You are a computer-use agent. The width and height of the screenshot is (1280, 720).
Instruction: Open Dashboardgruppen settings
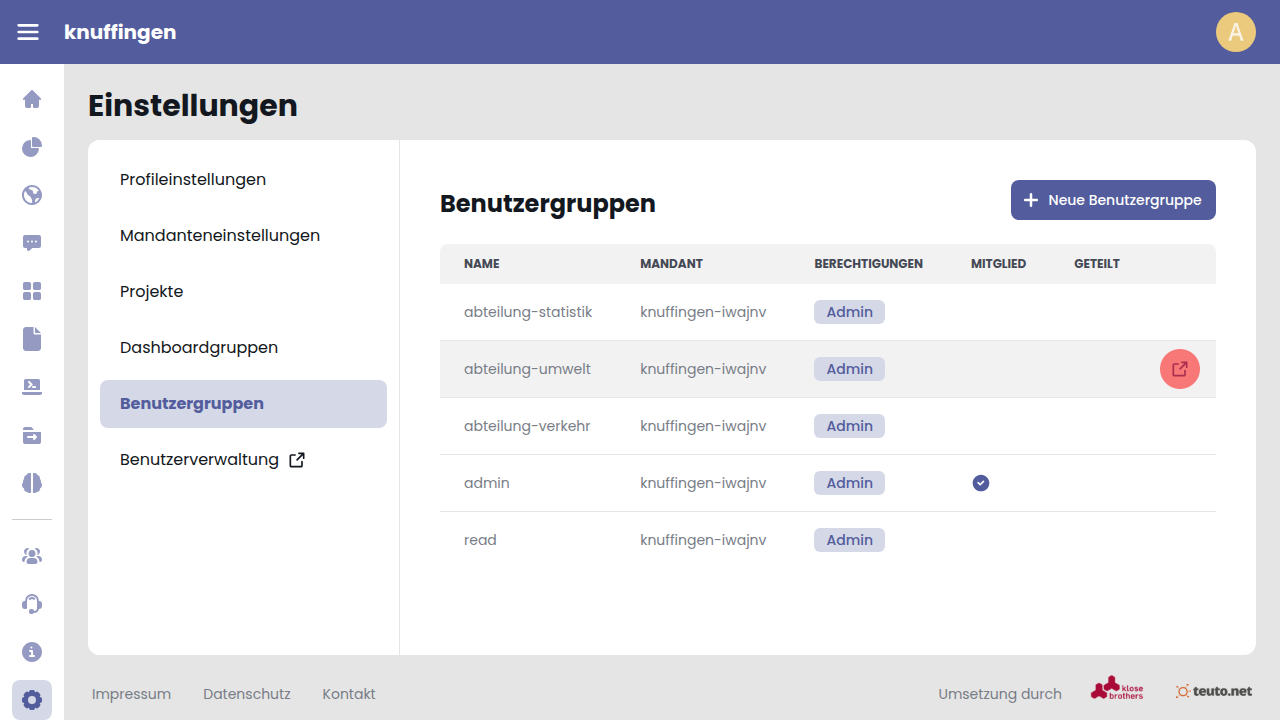click(199, 348)
